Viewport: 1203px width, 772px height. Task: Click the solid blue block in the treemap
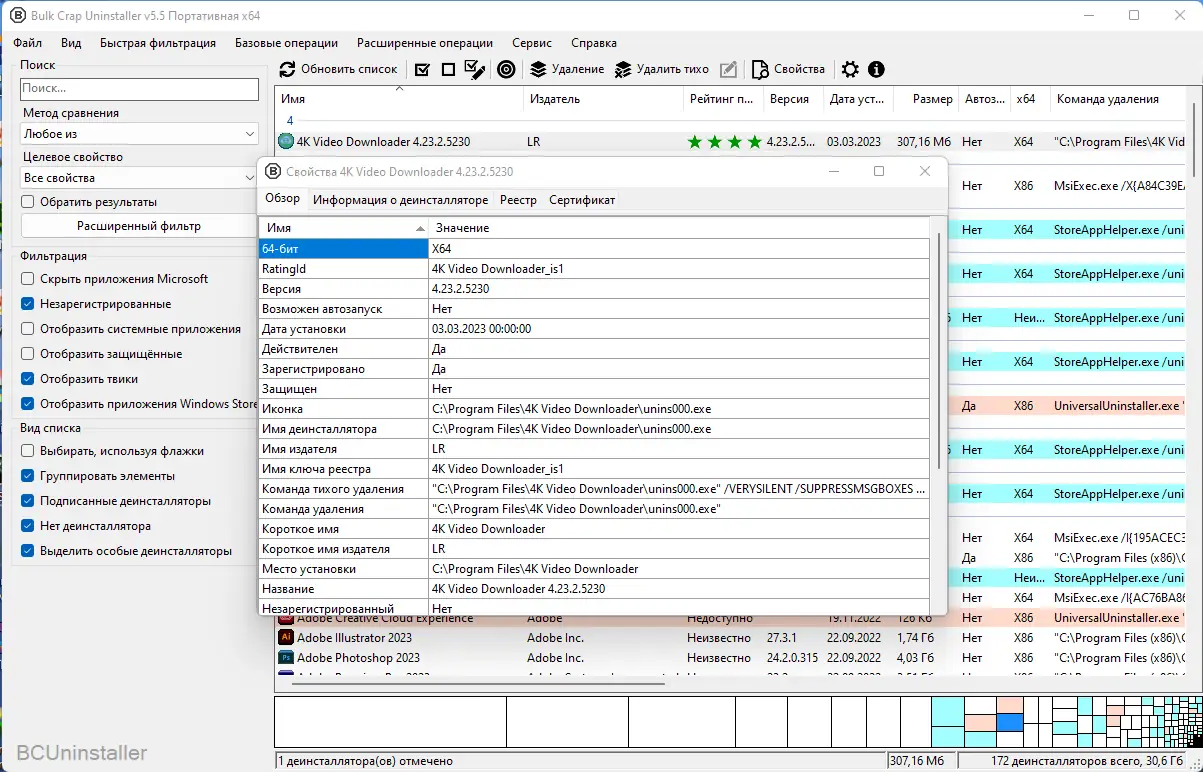[1009, 722]
